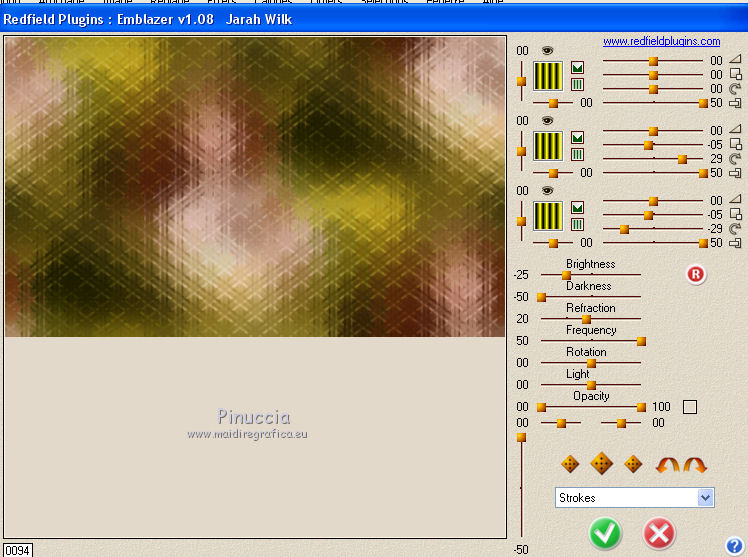This screenshot has height=557, width=748.
Task: Confirm with the green checkmark button
Action: [x=605, y=533]
